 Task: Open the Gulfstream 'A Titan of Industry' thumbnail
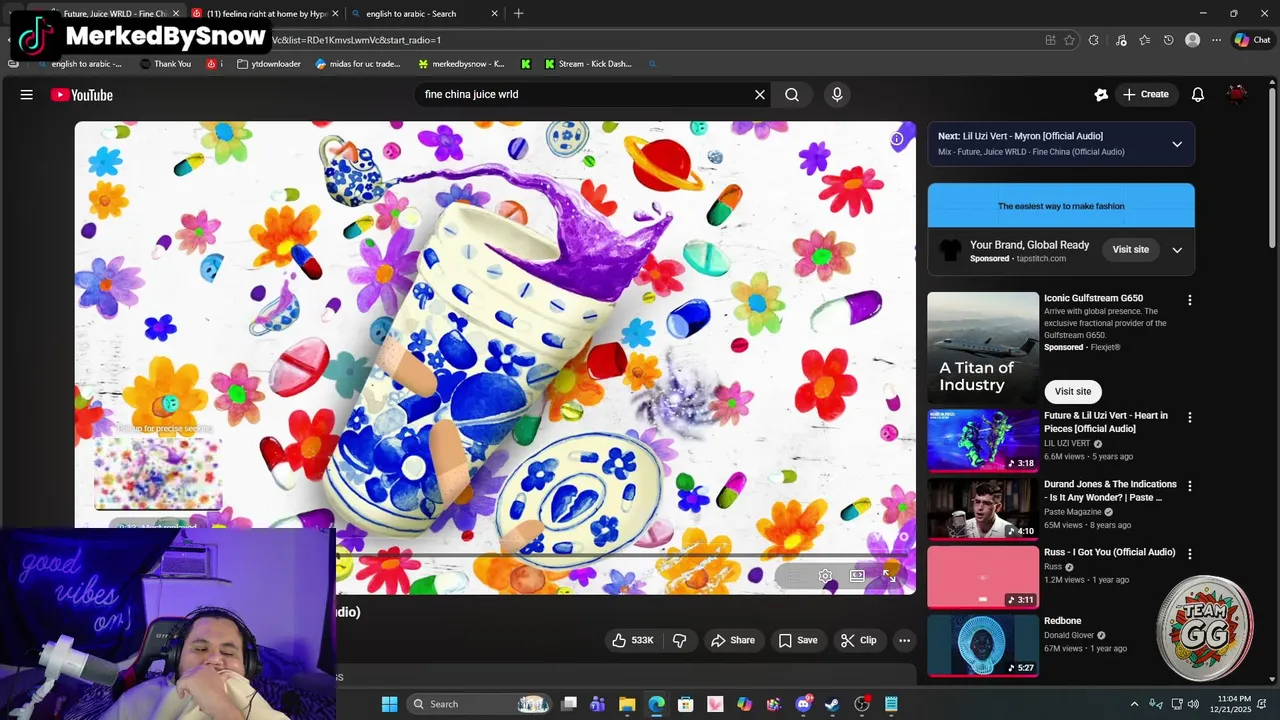[983, 347]
